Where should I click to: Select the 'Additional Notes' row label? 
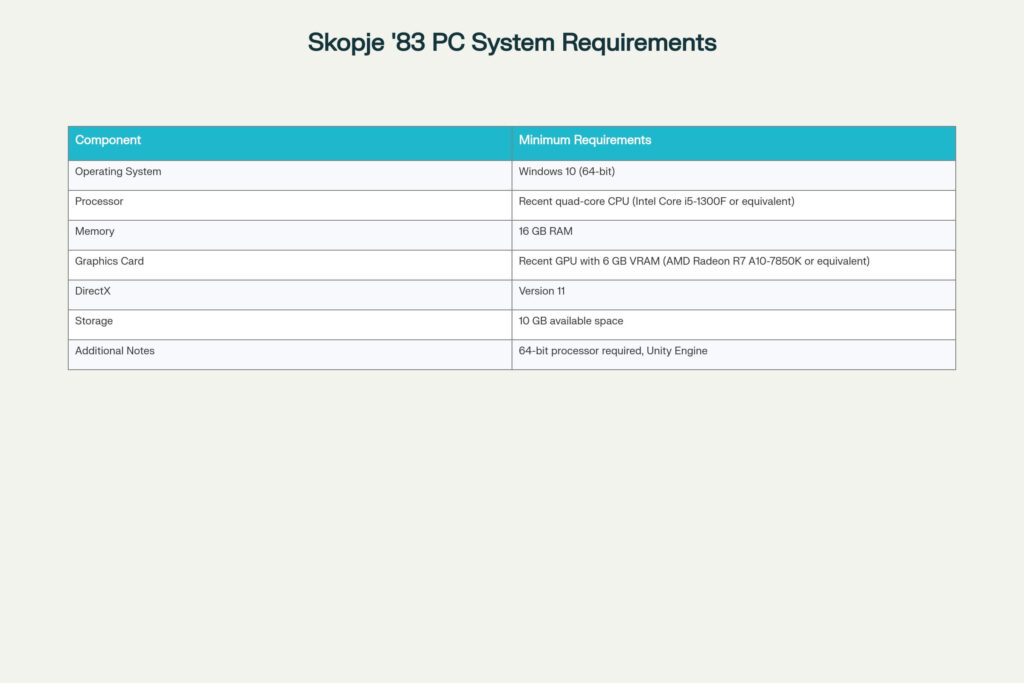[x=114, y=351]
